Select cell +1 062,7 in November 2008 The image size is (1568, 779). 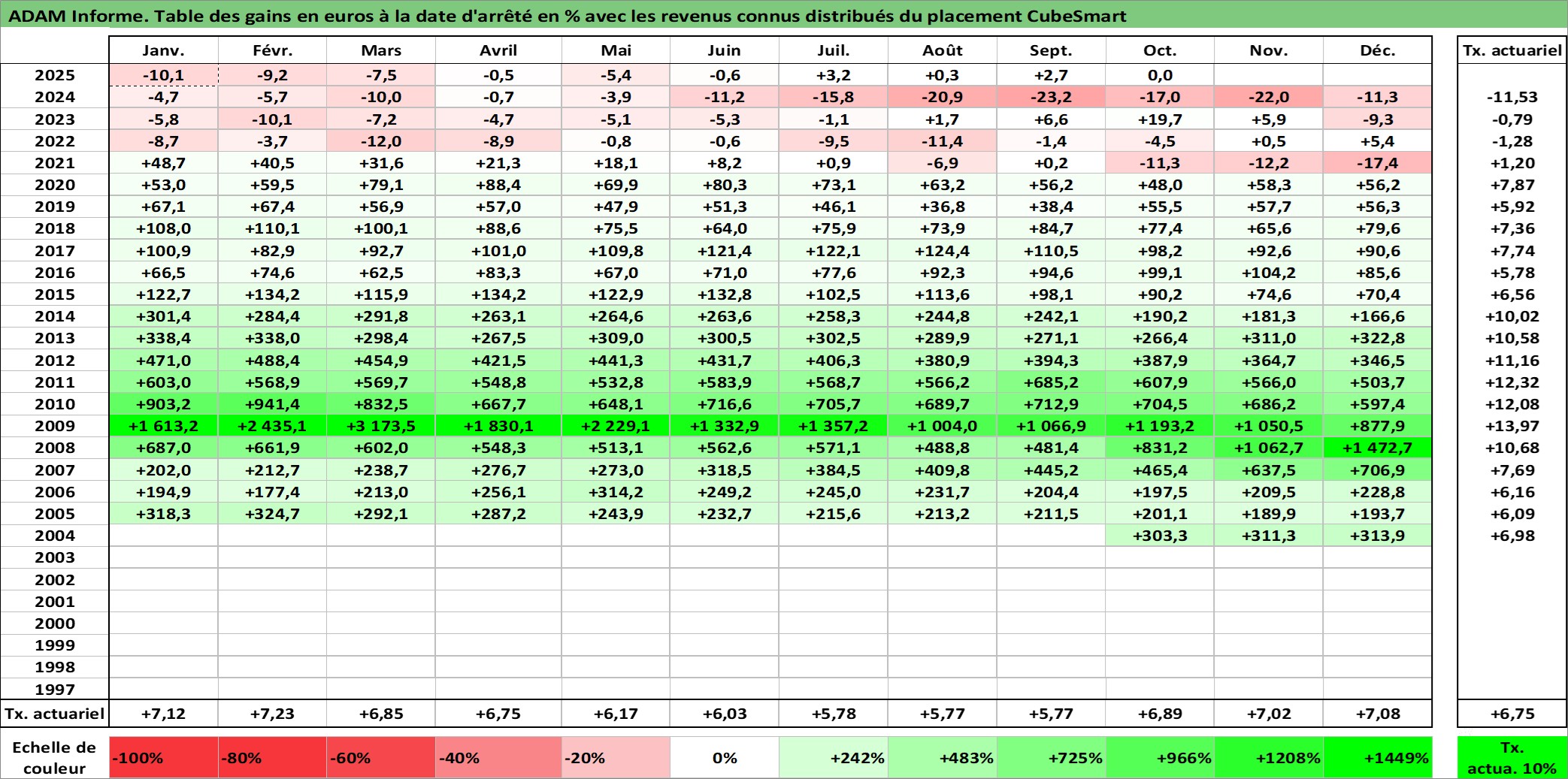(x=1269, y=448)
